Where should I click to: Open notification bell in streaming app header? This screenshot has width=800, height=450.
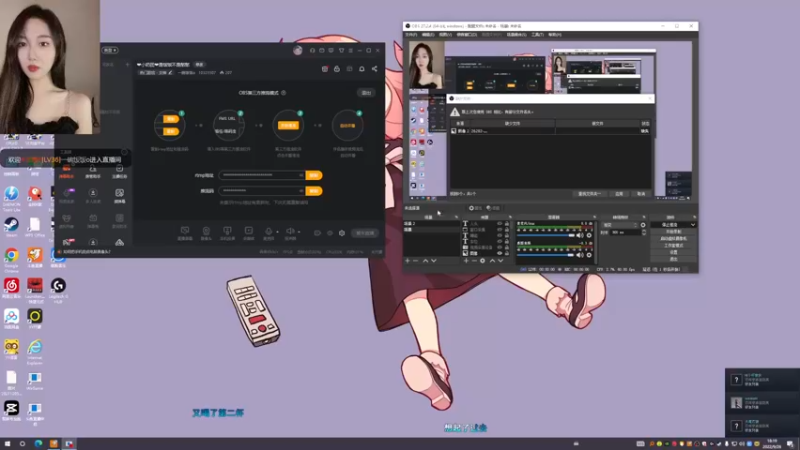[362, 68]
